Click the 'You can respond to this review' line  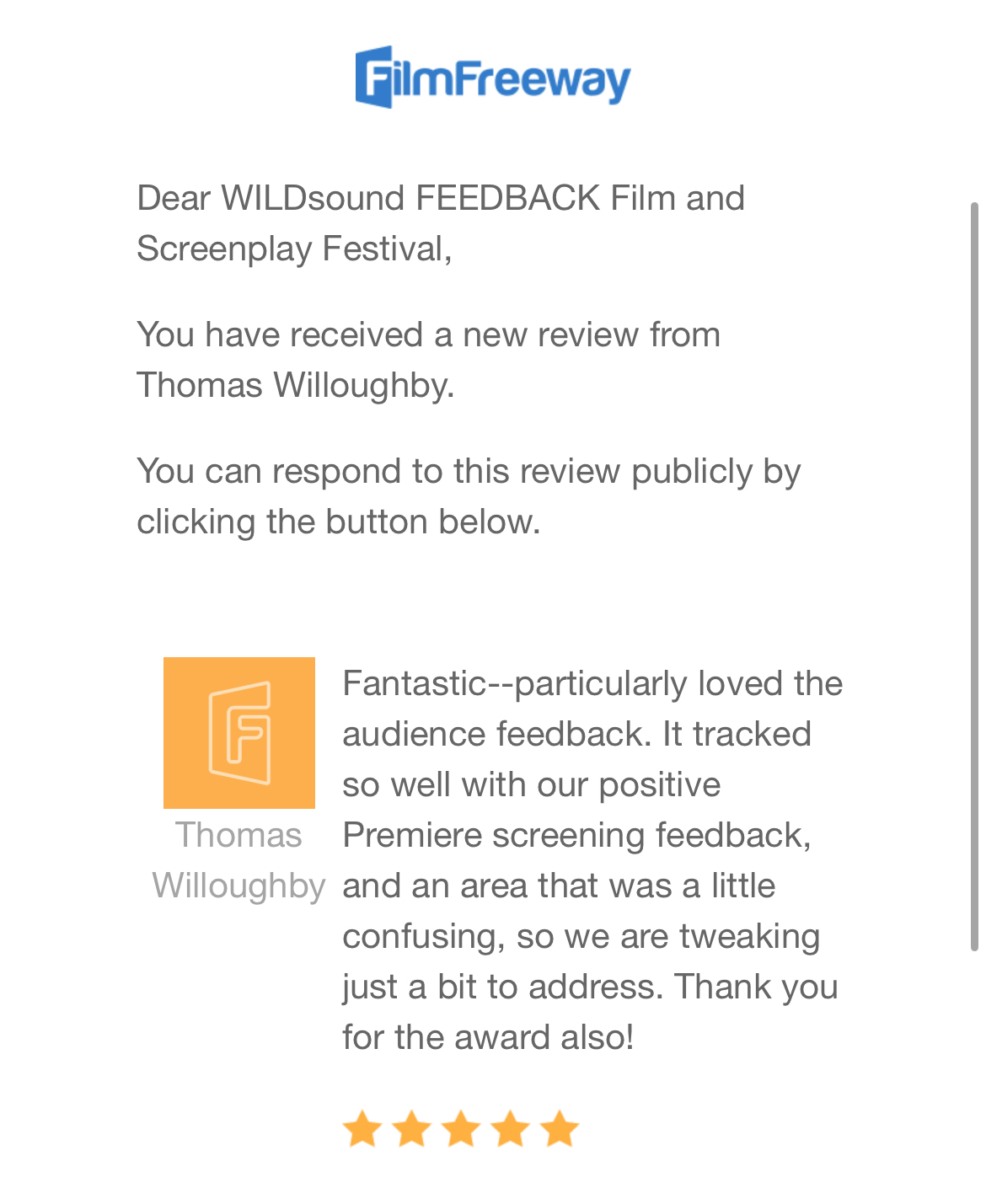[469, 471]
